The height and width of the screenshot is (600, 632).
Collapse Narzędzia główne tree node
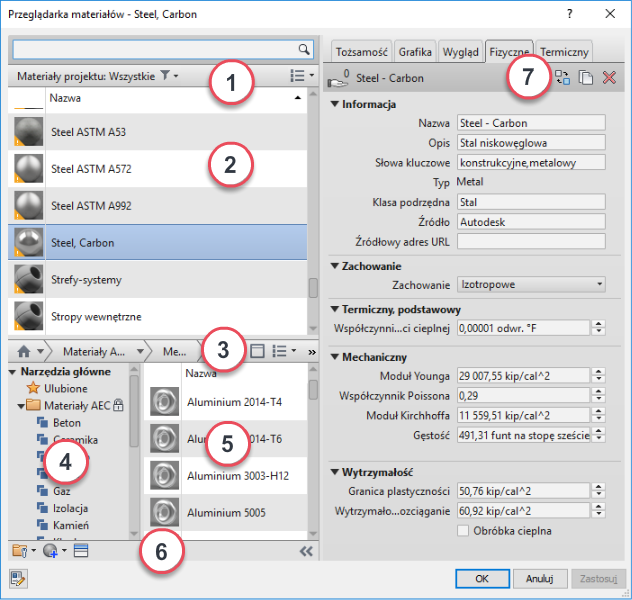click(x=12, y=372)
